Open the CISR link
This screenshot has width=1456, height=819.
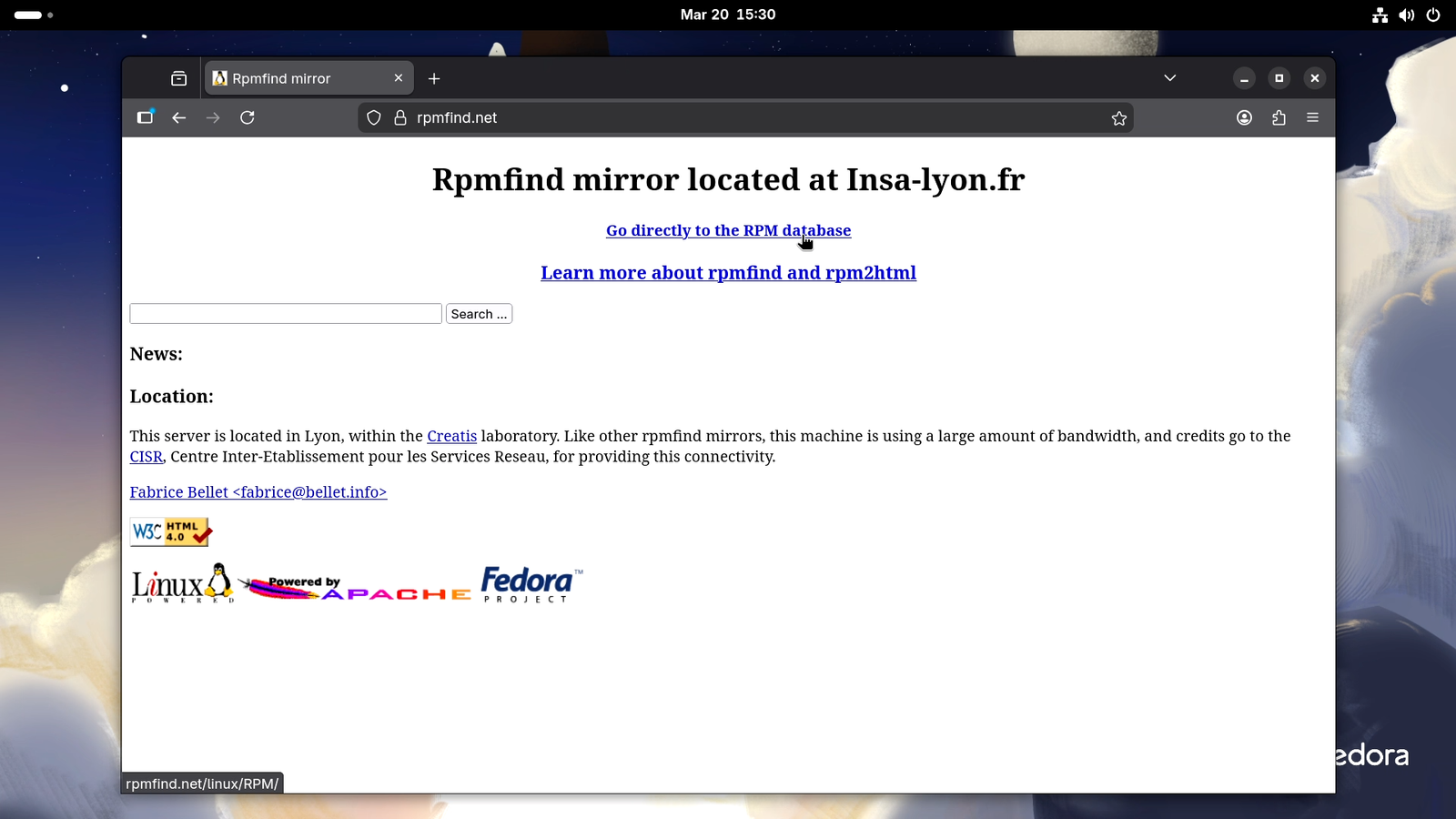147,457
